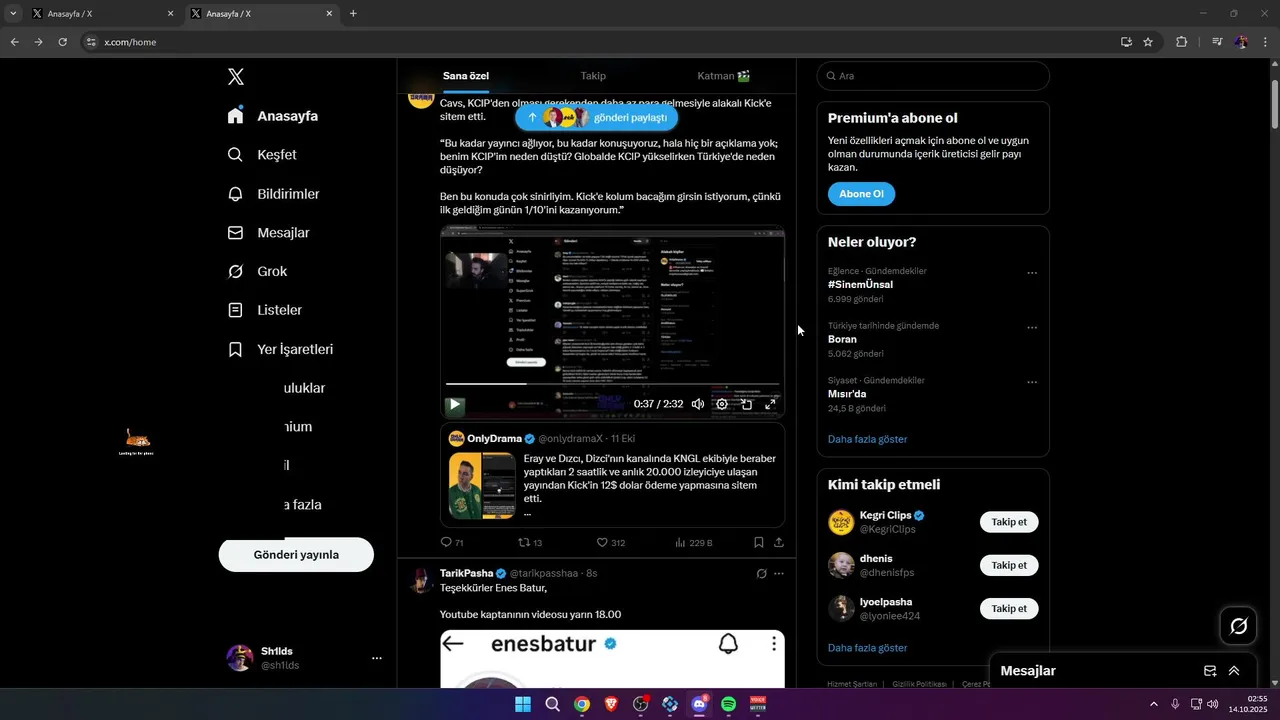This screenshot has height=720, width=1280.
Task: Open account menu dots next to Sh1lds
Action: pyautogui.click(x=377, y=658)
